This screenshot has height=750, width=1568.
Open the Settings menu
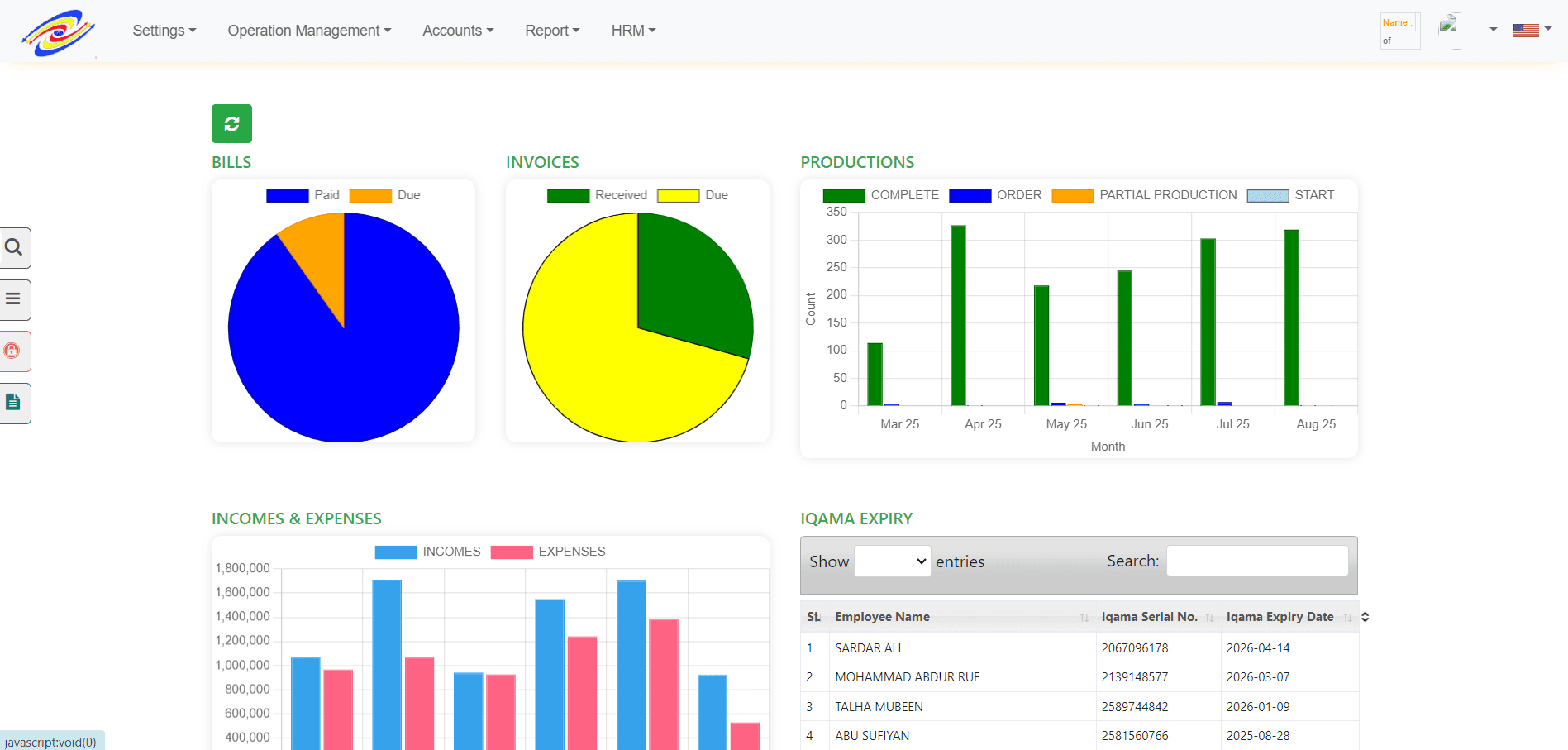[164, 31]
